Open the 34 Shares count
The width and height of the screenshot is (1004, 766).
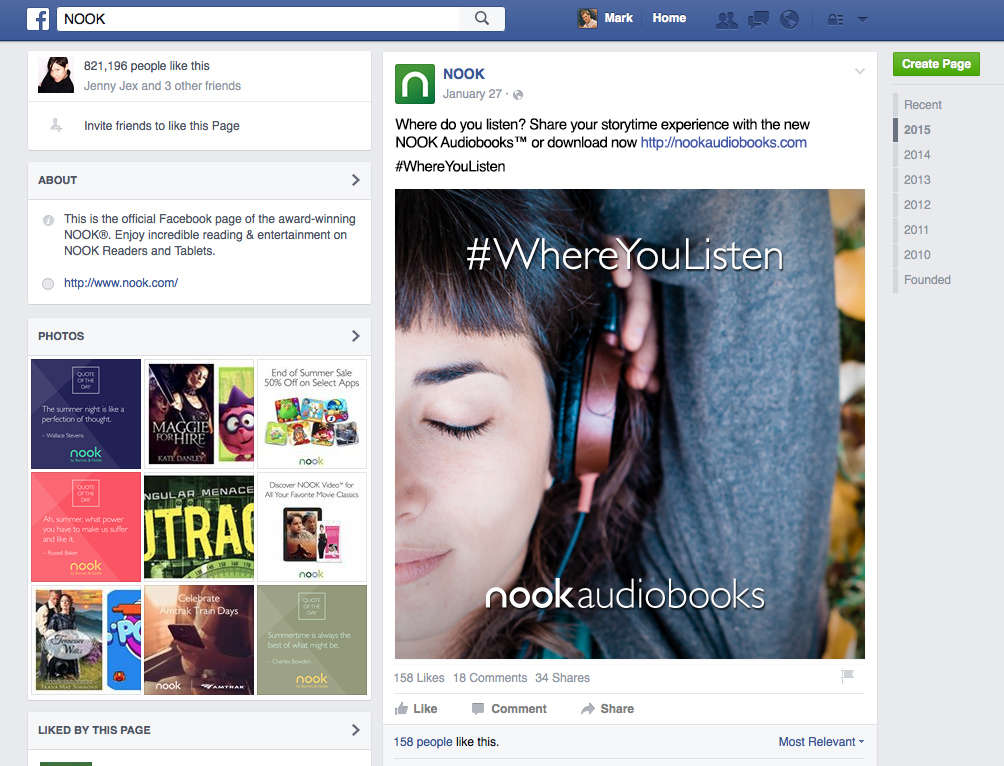click(562, 678)
